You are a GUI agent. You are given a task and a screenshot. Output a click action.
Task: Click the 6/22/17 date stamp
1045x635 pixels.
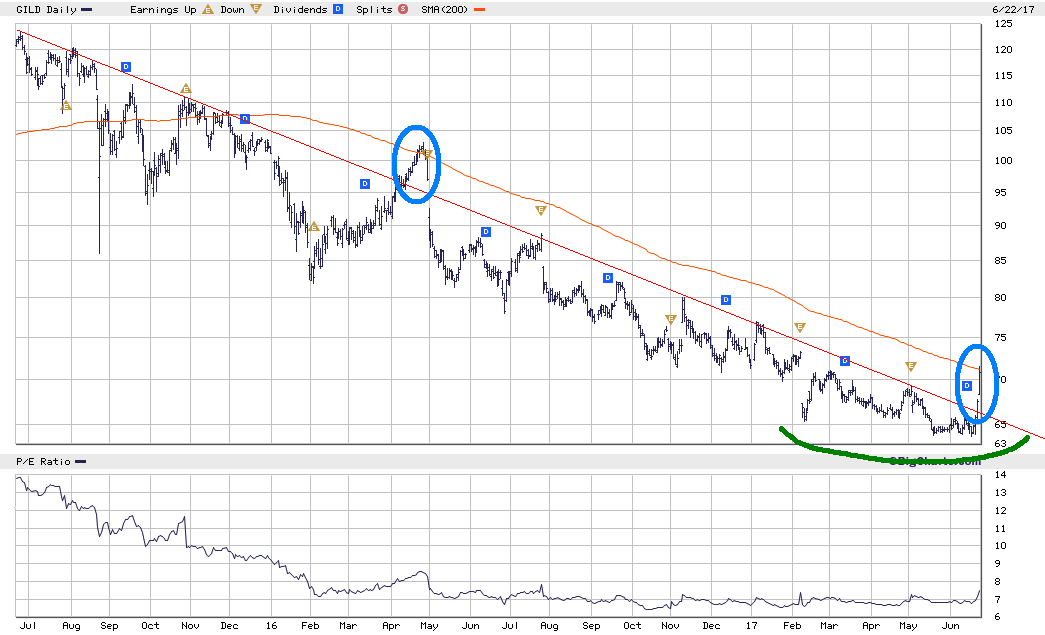click(1013, 10)
